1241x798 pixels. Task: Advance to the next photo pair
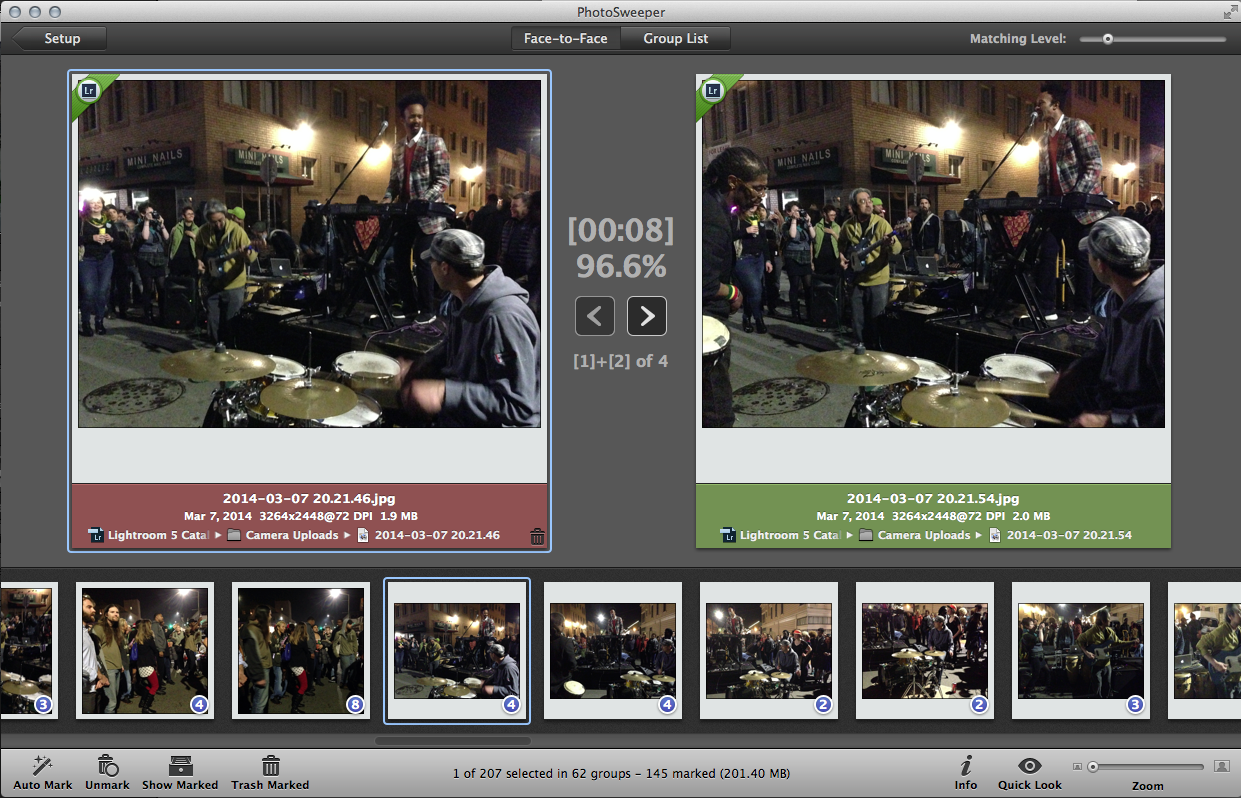647,316
